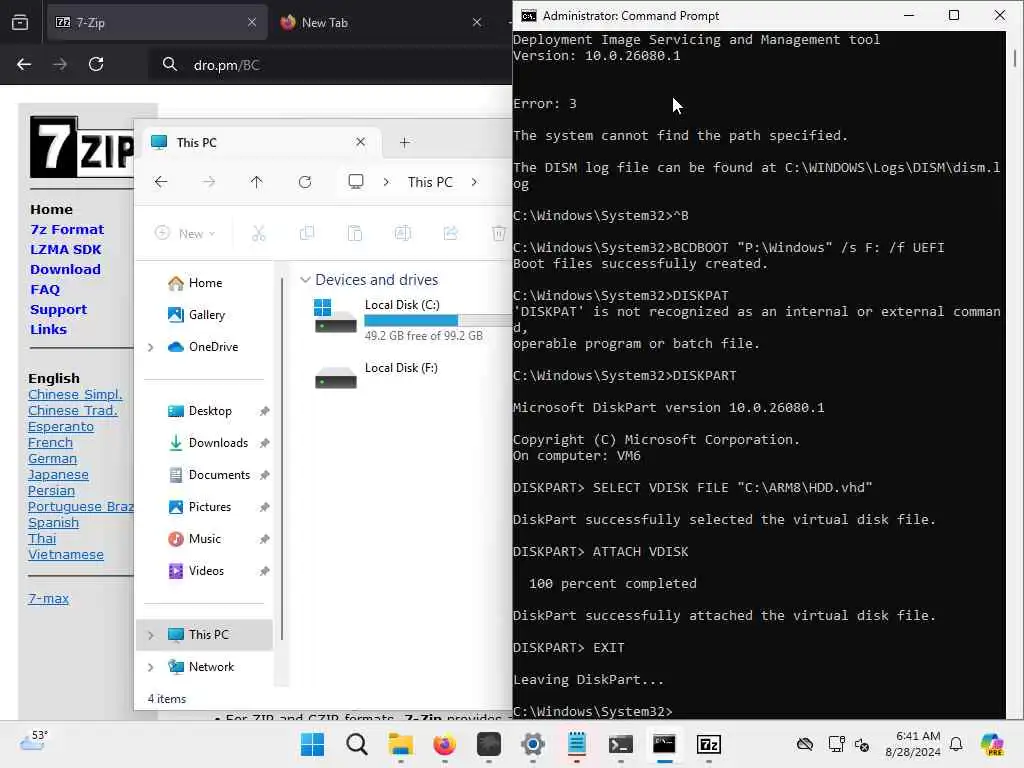Click Command Prompt icon in its title bar
Screen dimensions: 1024x768
[x=528, y=15]
